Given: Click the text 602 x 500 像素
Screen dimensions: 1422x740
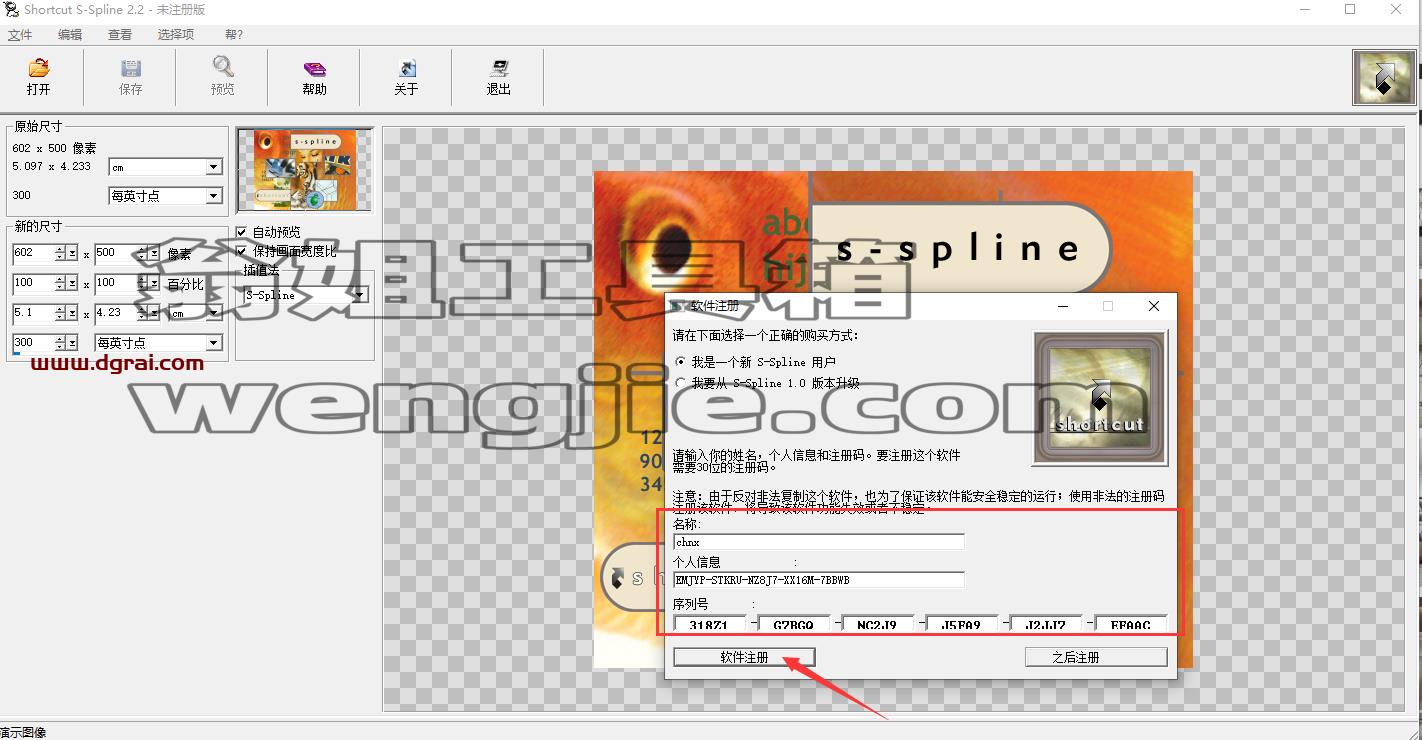Looking at the screenshot, I should pos(54,148).
